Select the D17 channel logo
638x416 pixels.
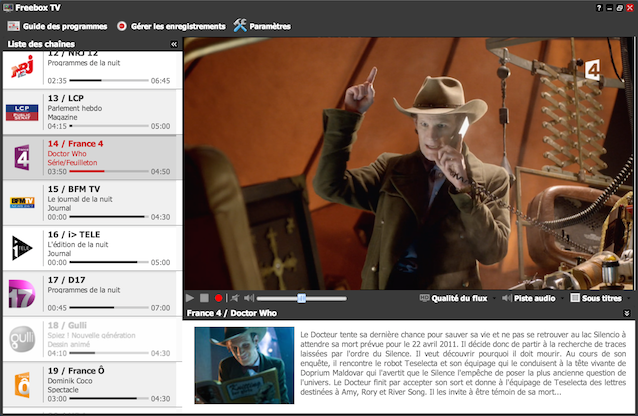22,293
